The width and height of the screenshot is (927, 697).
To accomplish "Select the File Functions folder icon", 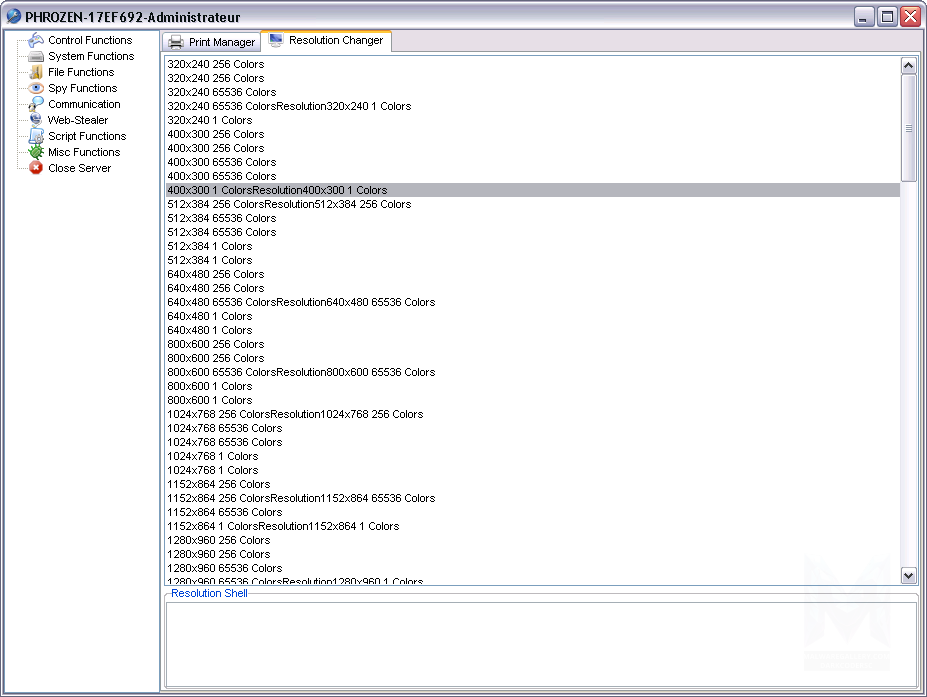I will click(37, 72).
